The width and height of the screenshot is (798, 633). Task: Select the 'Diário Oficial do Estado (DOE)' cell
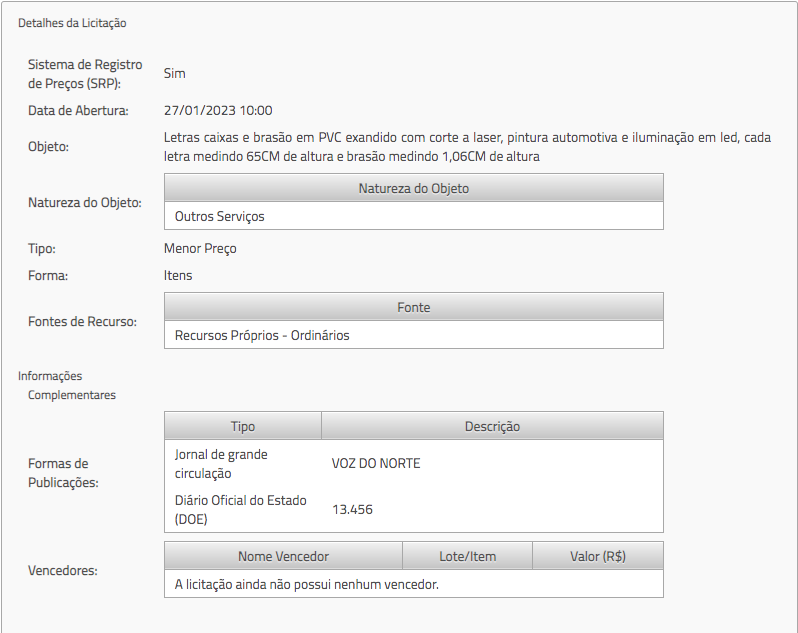pos(240,509)
